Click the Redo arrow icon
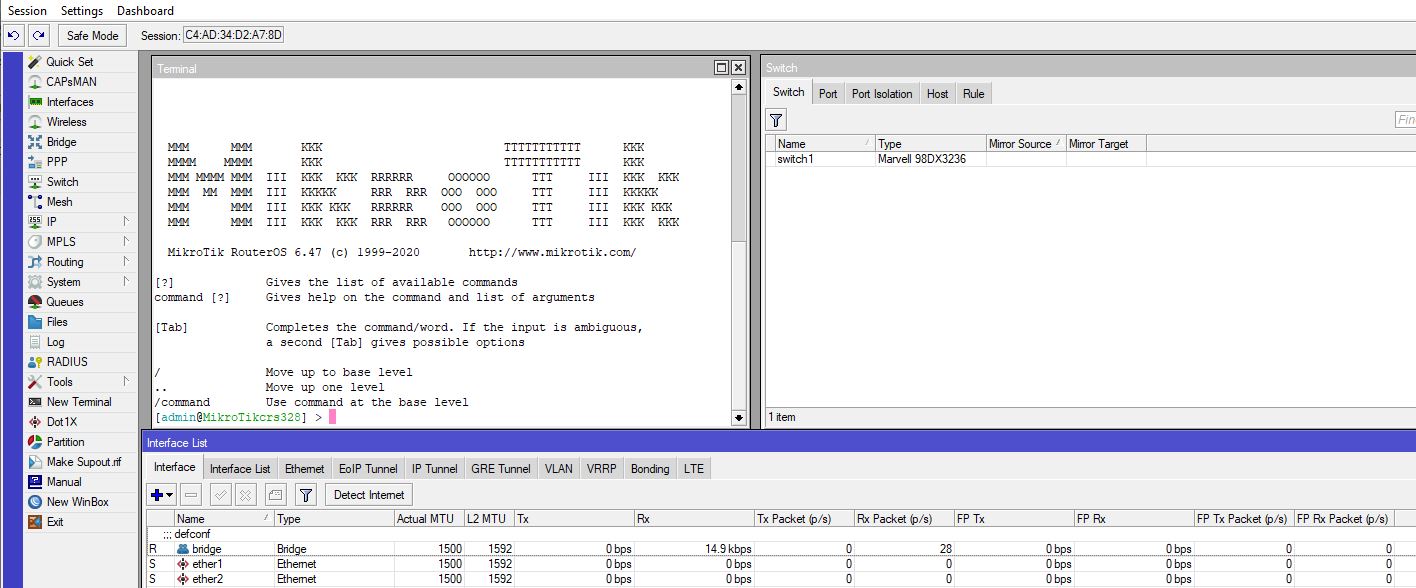Image resolution: width=1416 pixels, height=588 pixels. (x=38, y=36)
